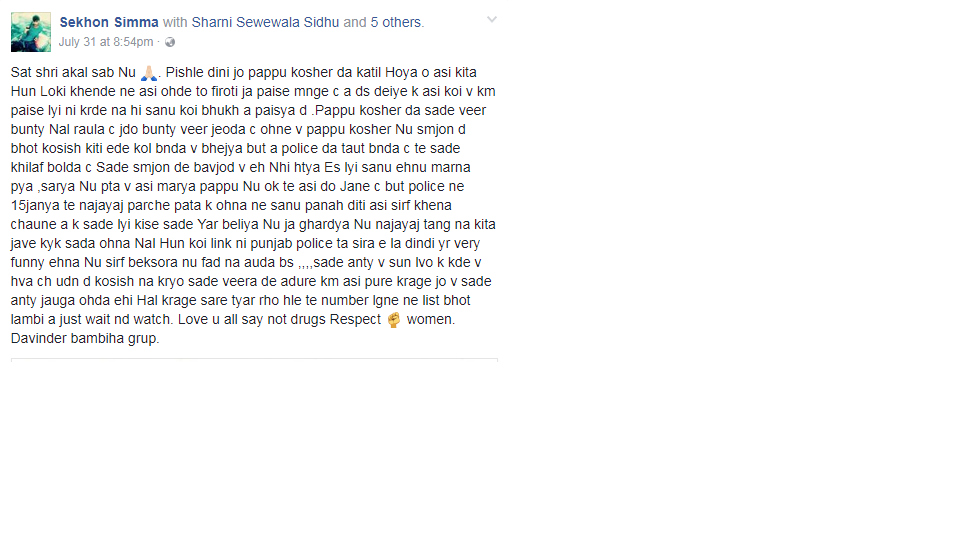Open the July 31 at 8:54pm timestamp

click(x=106, y=42)
